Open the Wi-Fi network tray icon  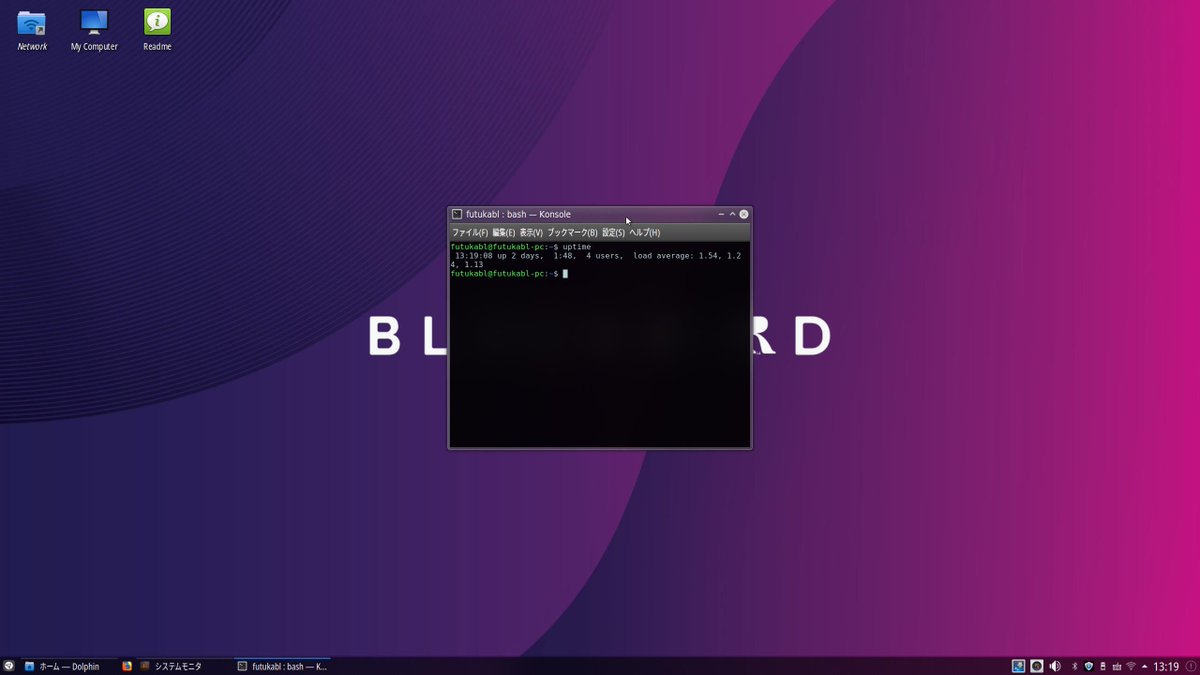[1131, 666]
